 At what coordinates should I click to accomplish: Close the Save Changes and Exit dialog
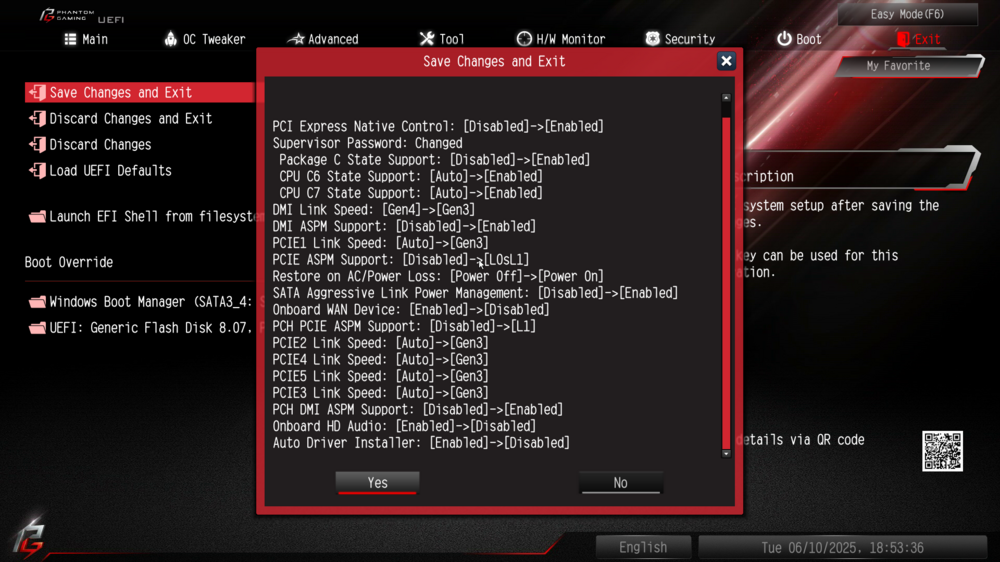tap(726, 61)
